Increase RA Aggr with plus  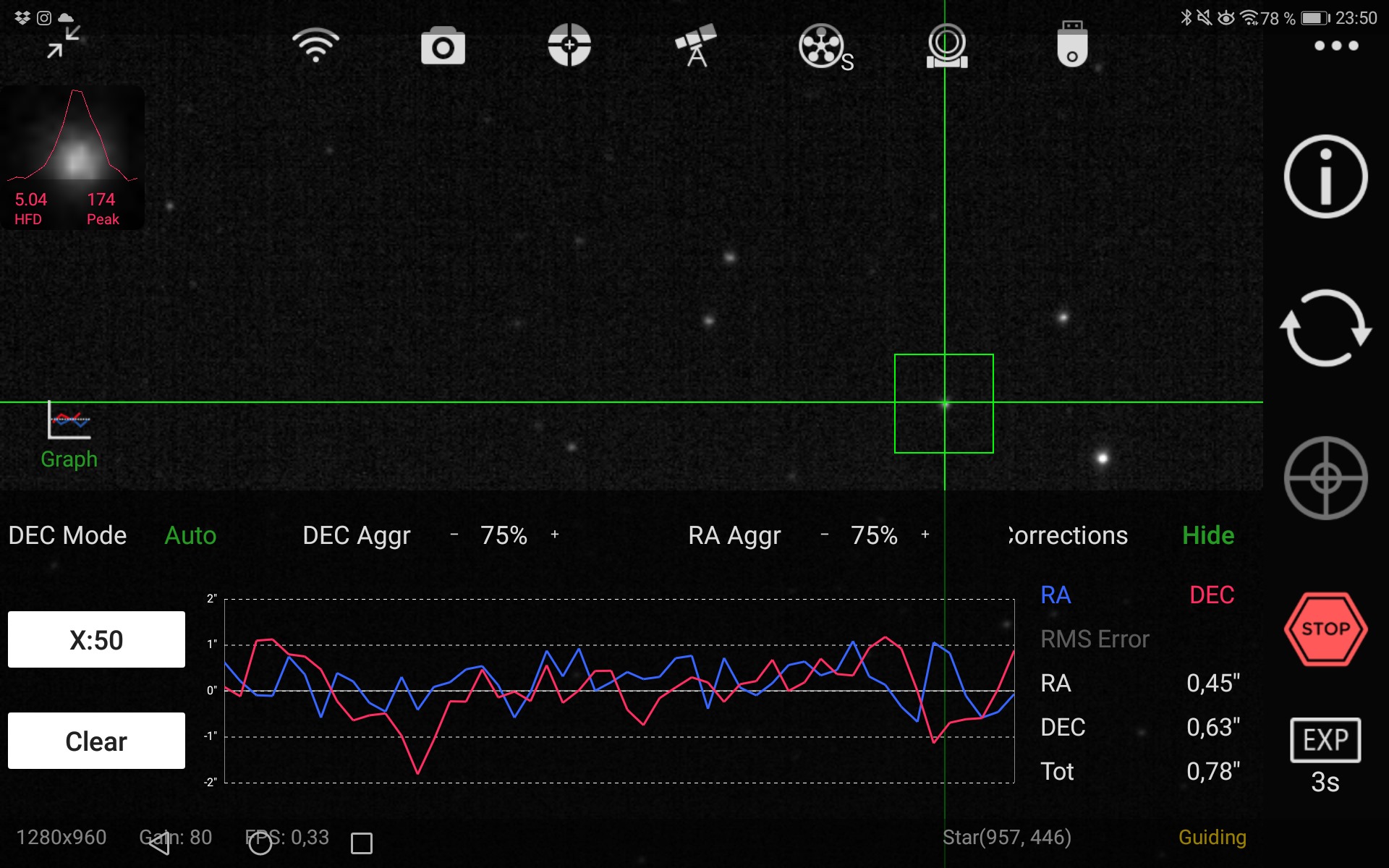coord(925,535)
